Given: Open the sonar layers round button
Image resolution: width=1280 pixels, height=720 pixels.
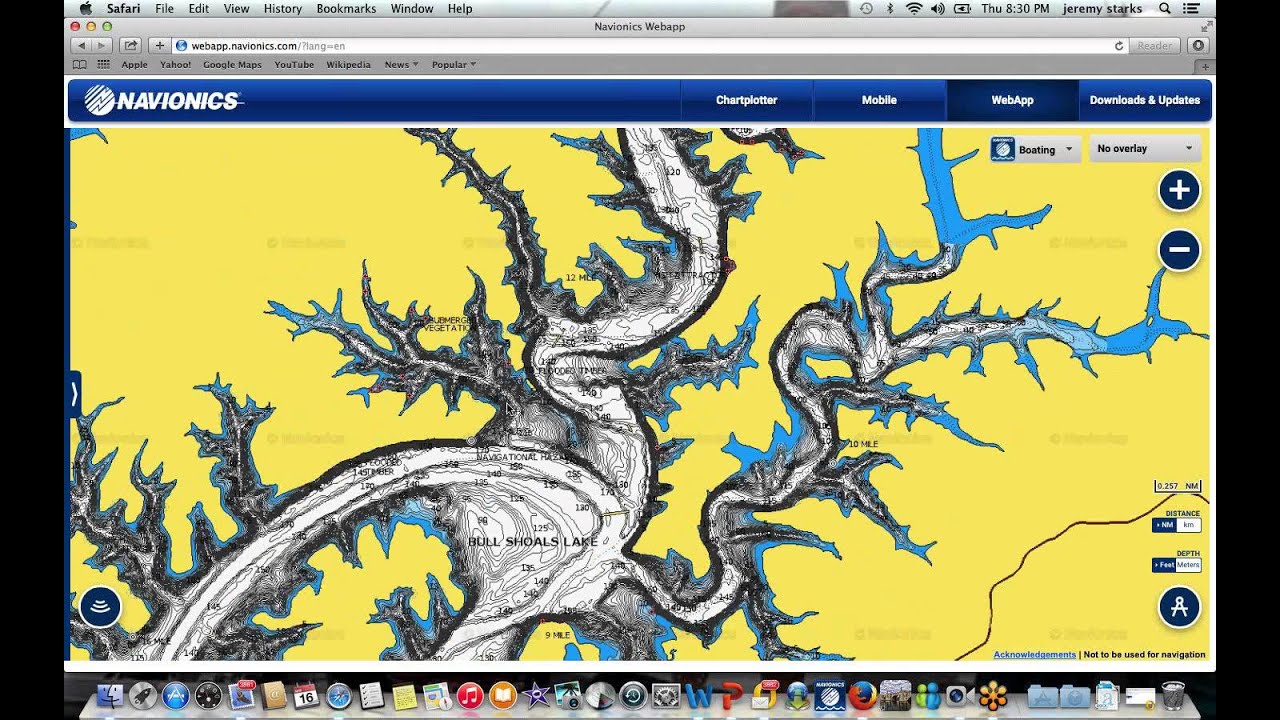Looking at the screenshot, I should pyautogui.click(x=100, y=607).
